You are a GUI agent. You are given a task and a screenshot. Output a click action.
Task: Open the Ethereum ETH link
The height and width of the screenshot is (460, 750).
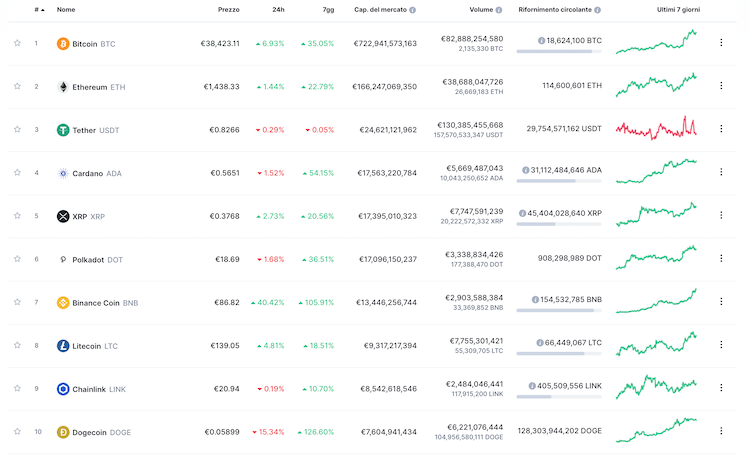[99, 87]
